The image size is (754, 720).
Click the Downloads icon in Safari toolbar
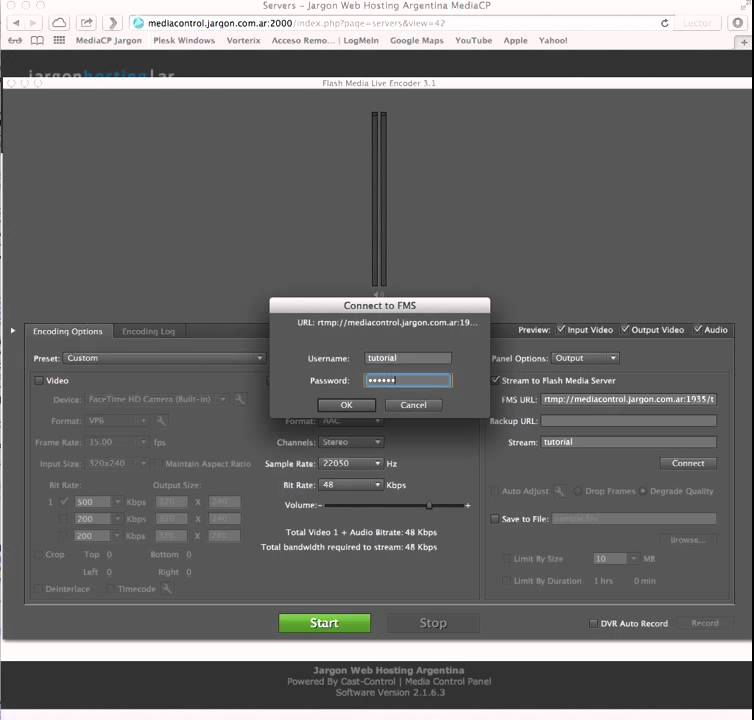click(x=738, y=23)
